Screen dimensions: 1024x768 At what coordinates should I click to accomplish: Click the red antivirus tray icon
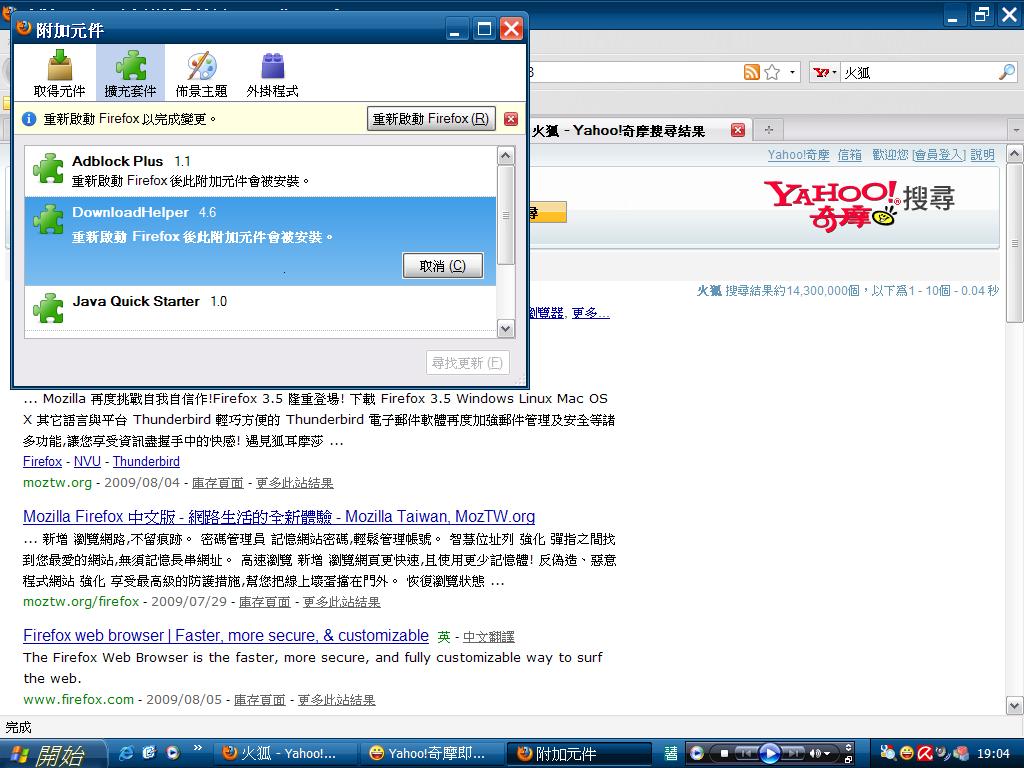point(925,754)
